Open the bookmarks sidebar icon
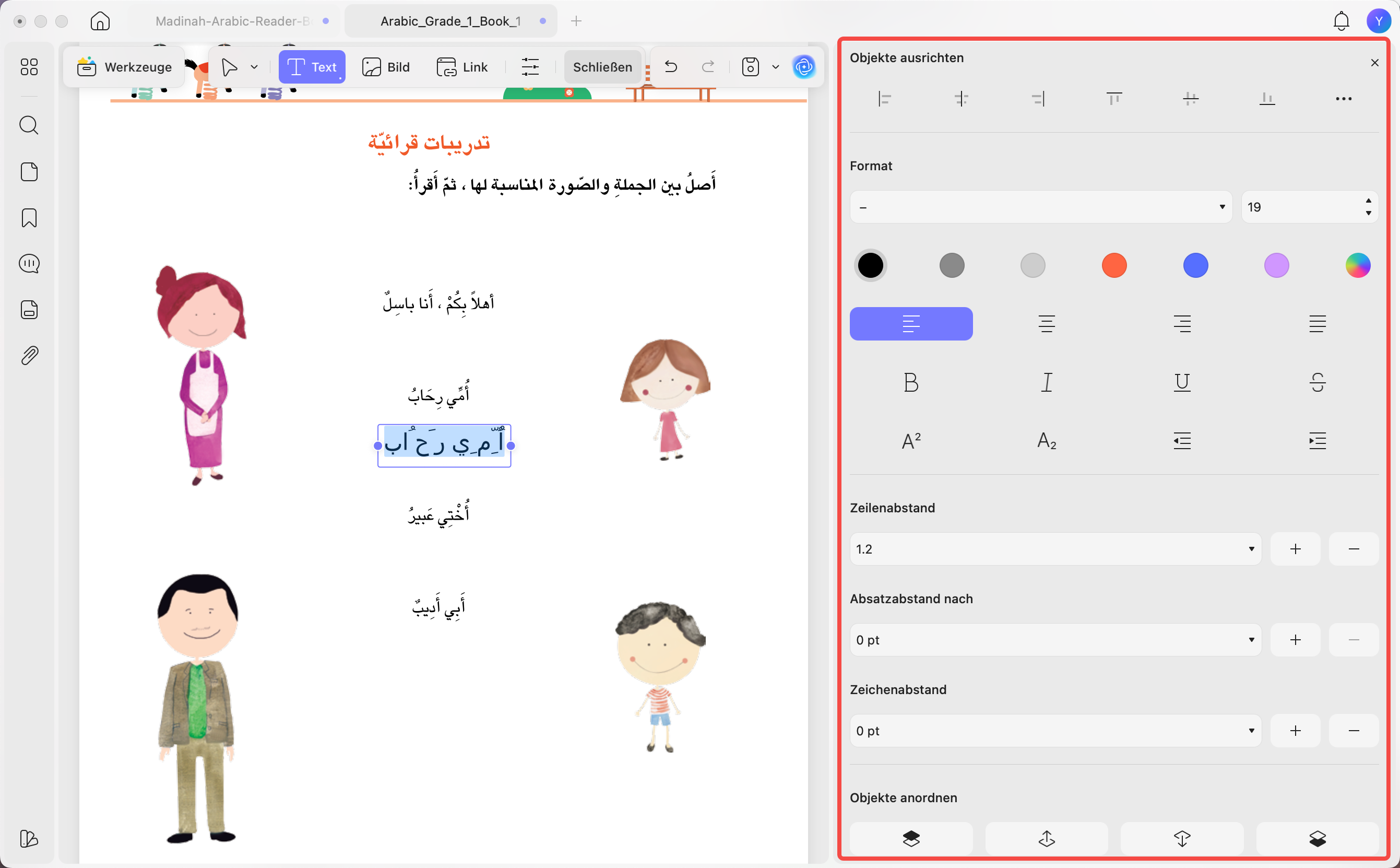This screenshot has height=868, width=1400. (x=29, y=218)
